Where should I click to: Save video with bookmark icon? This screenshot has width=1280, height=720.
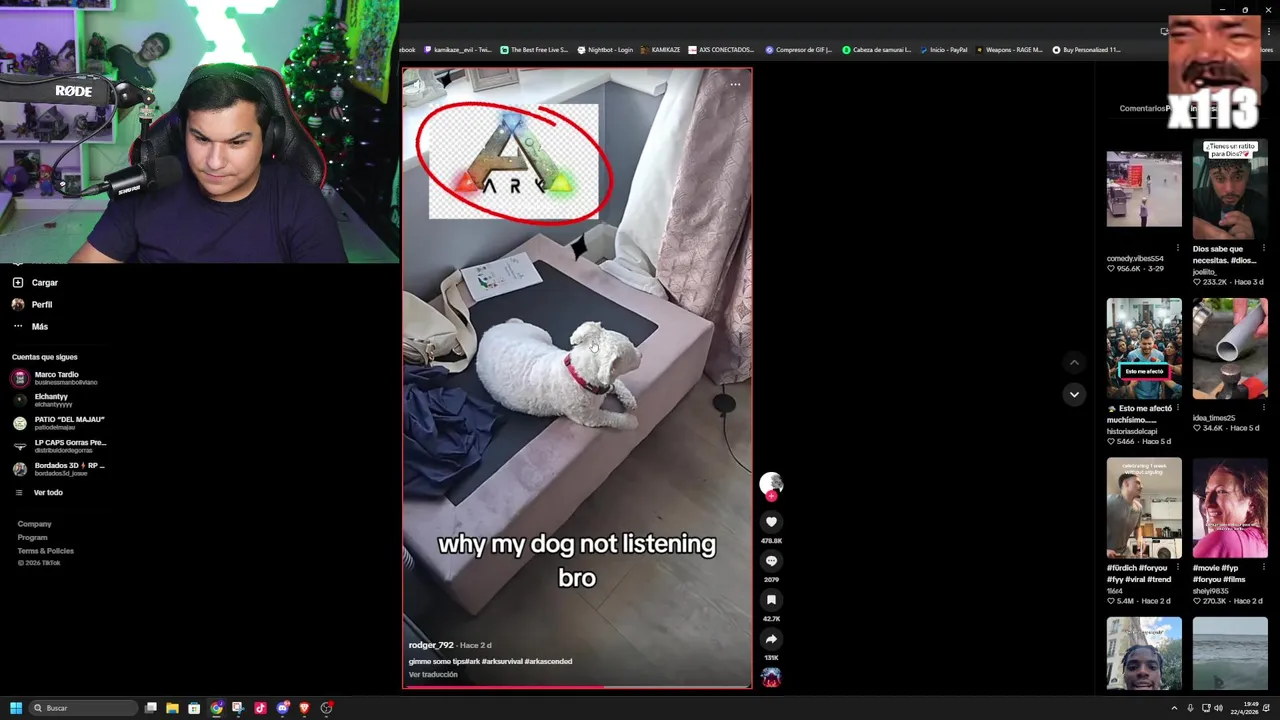[x=771, y=599]
